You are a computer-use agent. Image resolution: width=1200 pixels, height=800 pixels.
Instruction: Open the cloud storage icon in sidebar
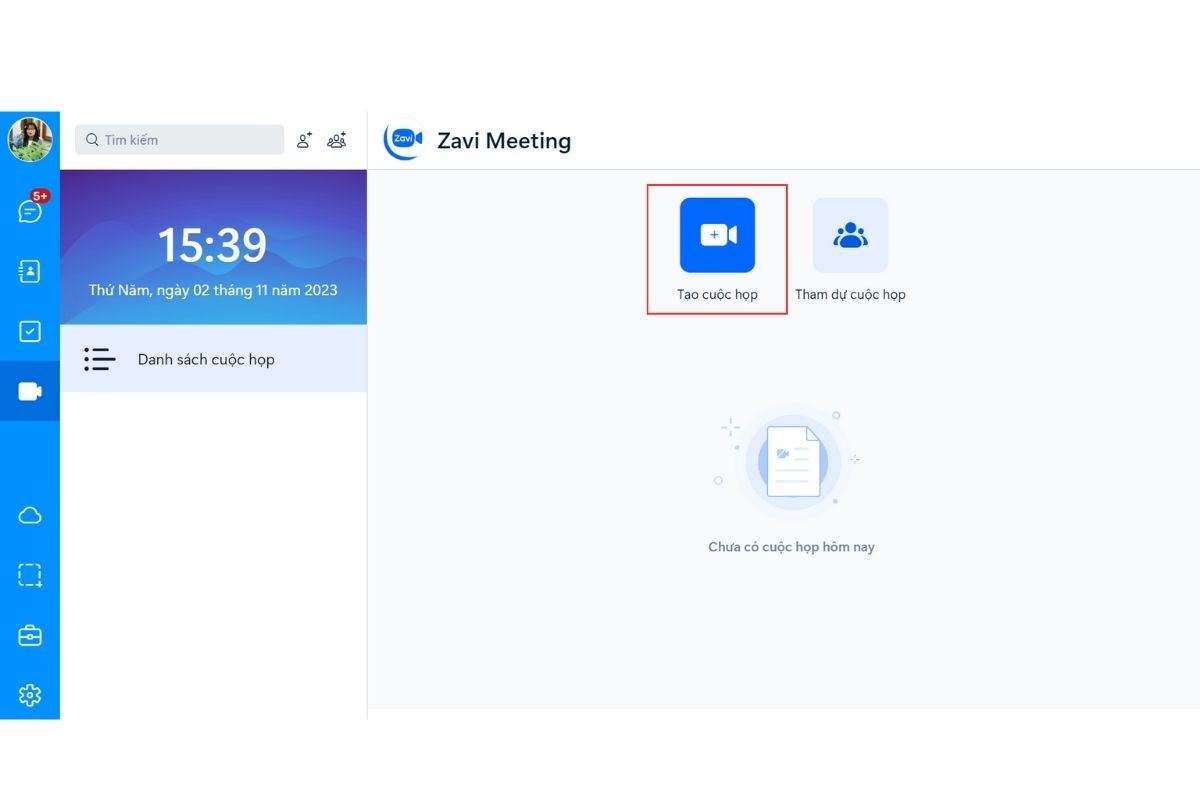click(x=30, y=515)
